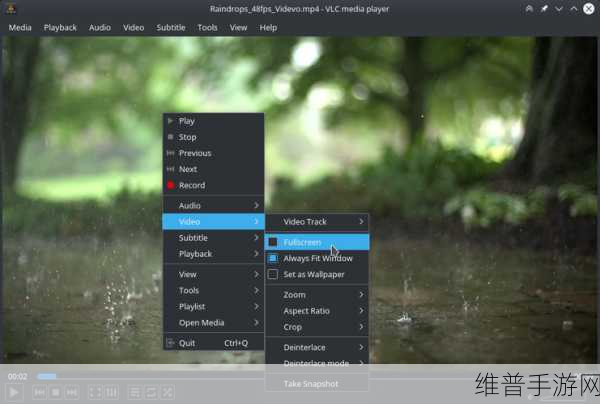Open the Aspect Ratio submenu
The height and width of the screenshot is (404, 600).
tap(317, 311)
